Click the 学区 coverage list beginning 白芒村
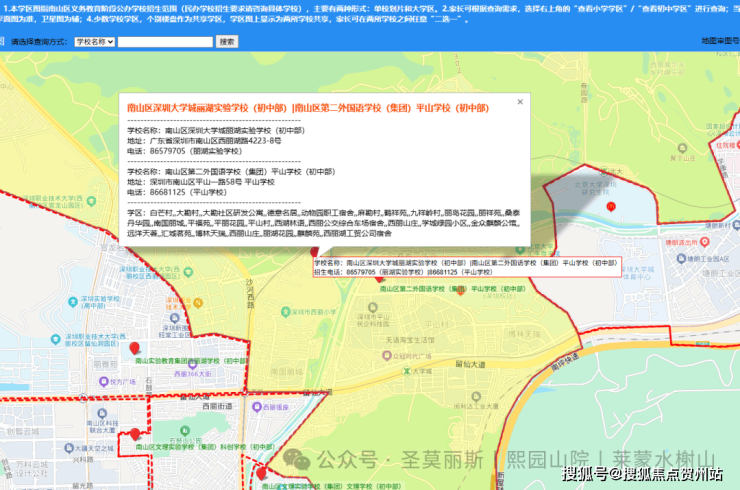The width and height of the screenshot is (740, 490). [x=324, y=223]
